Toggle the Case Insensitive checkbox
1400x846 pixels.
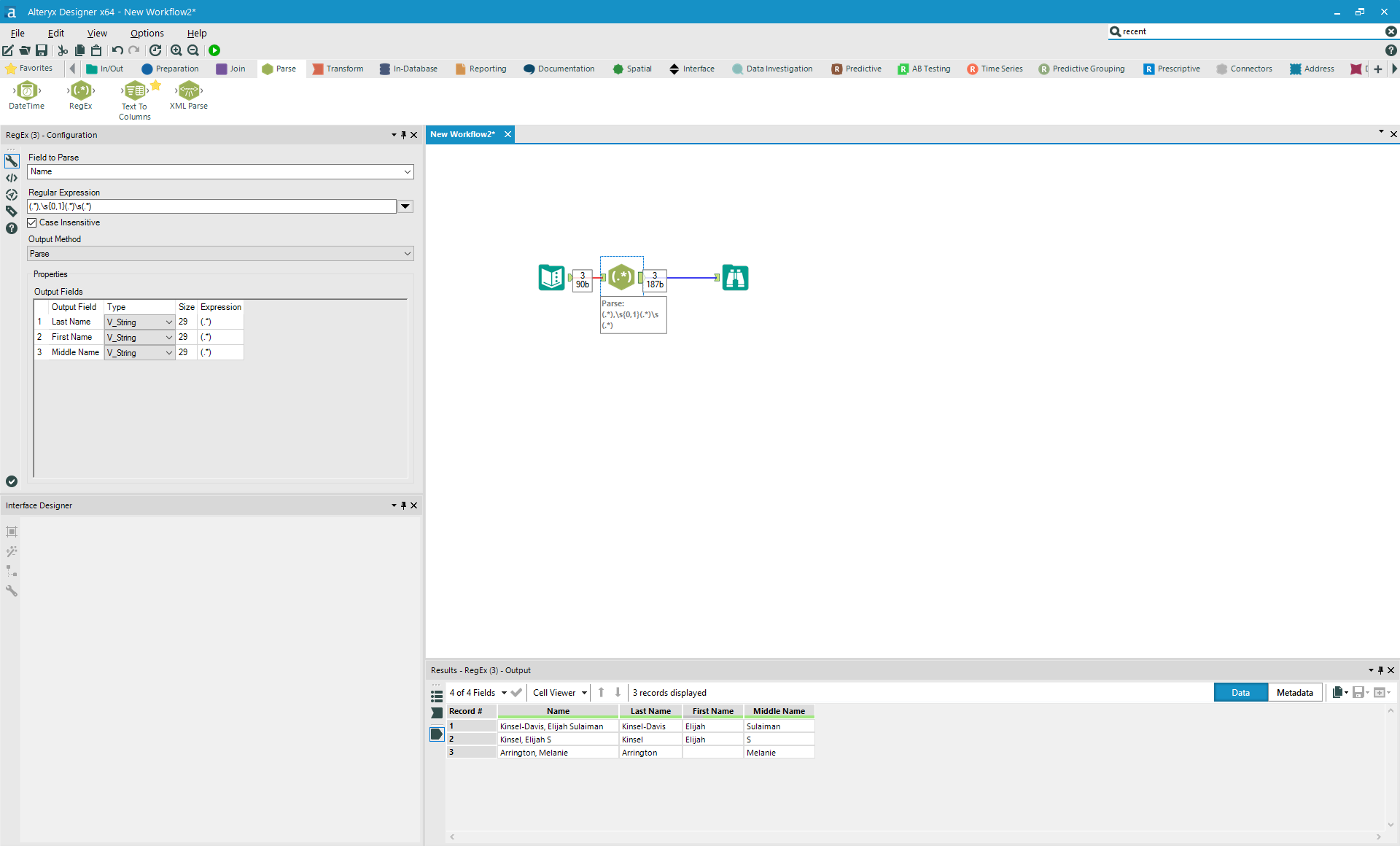point(32,222)
